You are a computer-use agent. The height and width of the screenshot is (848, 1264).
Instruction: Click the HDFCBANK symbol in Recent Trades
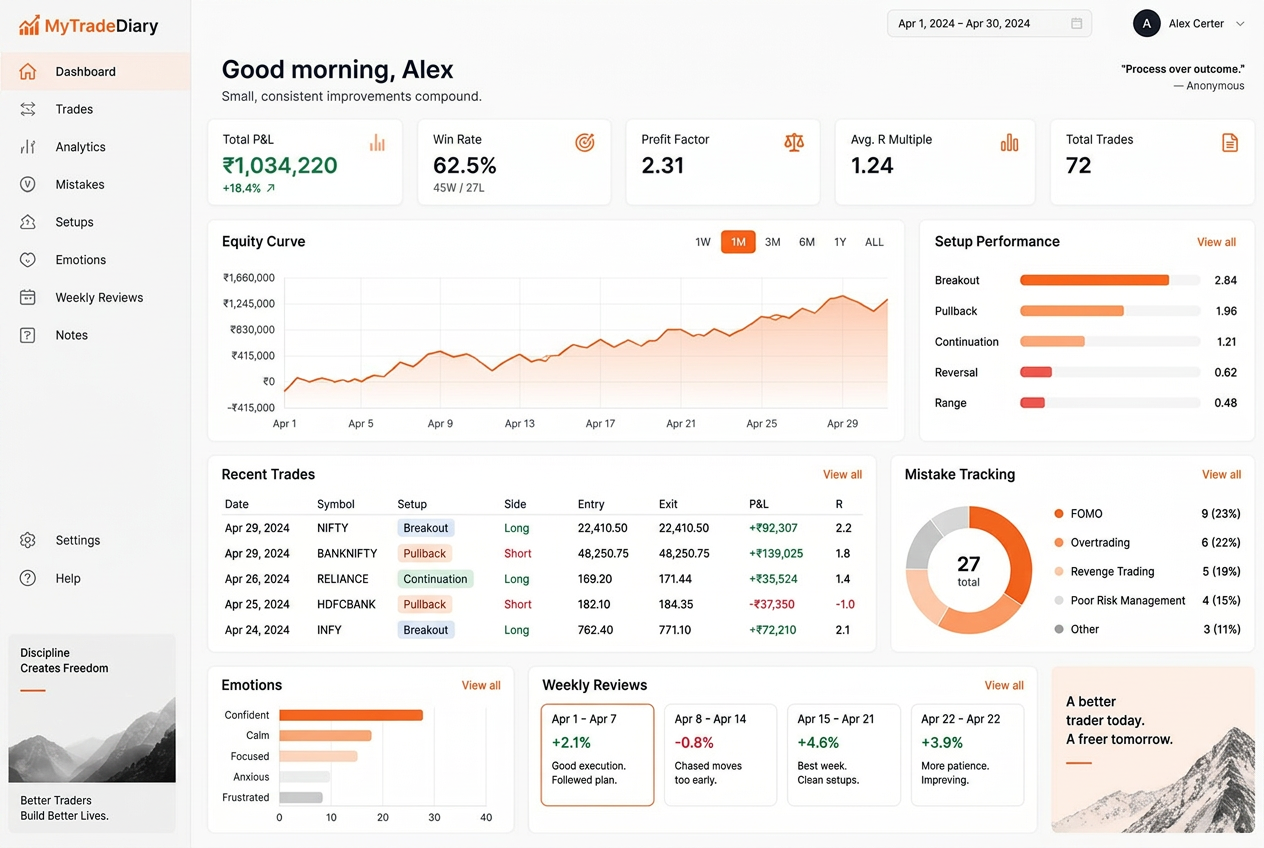pyautogui.click(x=345, y=604)
